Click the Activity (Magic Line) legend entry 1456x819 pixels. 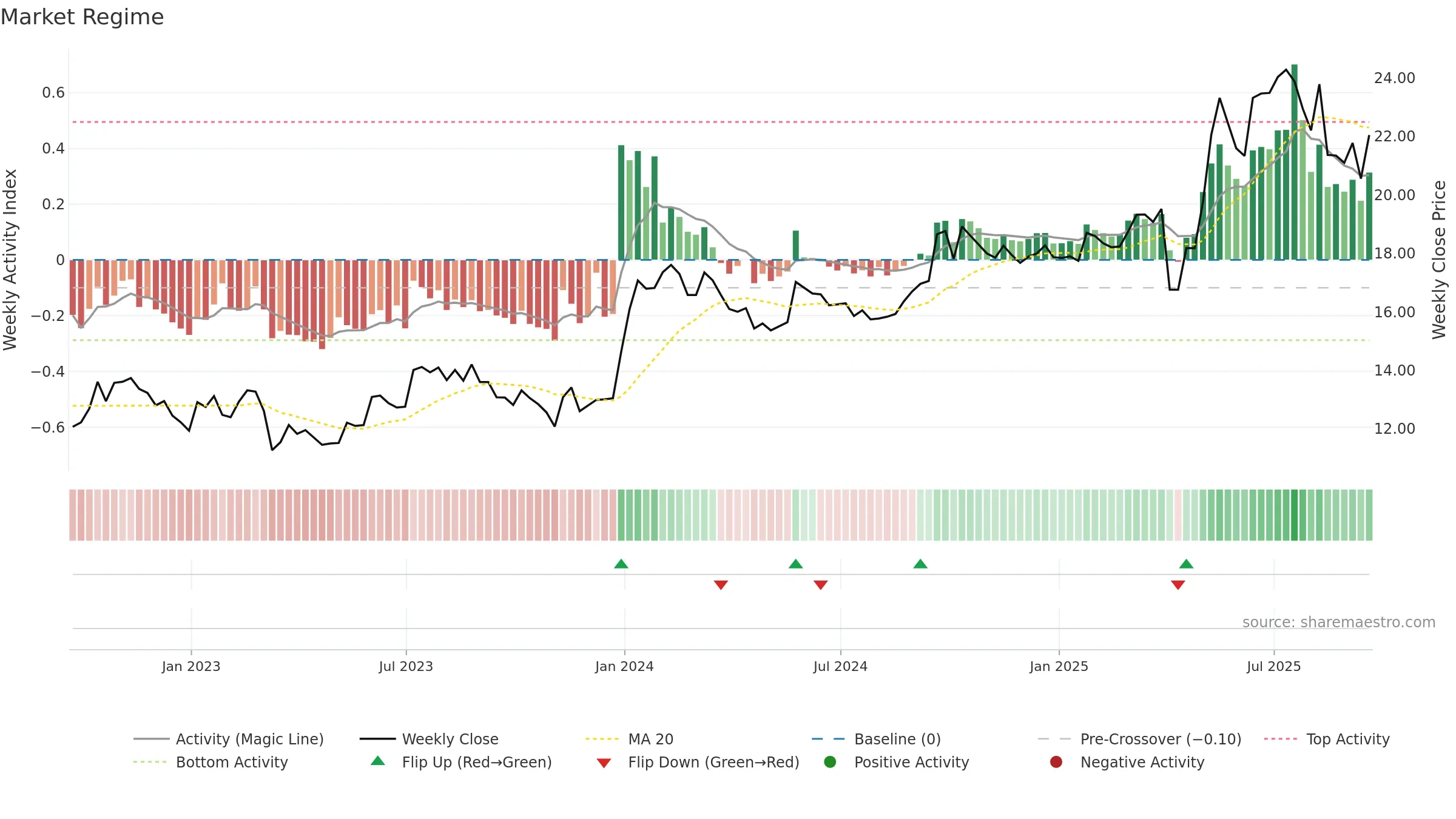(x=229, y=739)
